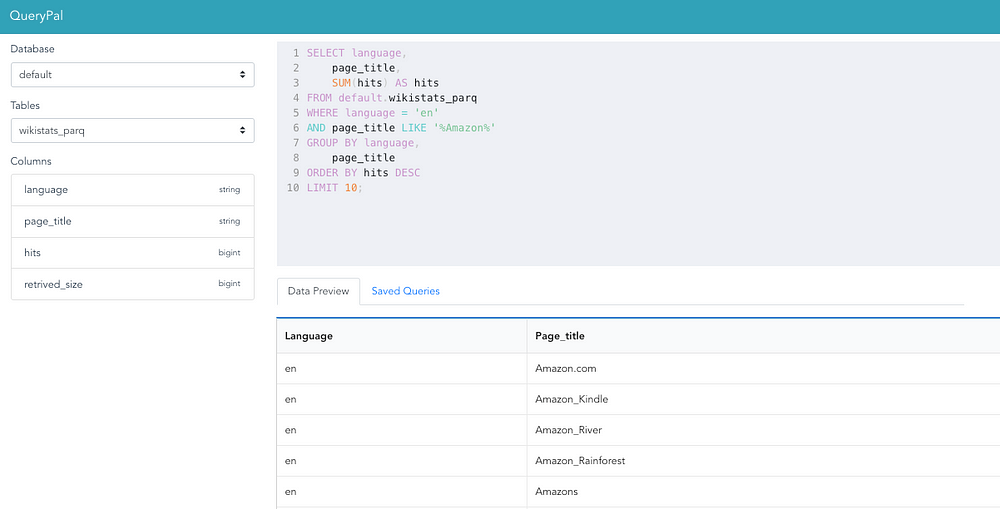Click editor line FROM default.wikistats_parq
Screen dimensions: 1000x509
(x=392, y=98)
